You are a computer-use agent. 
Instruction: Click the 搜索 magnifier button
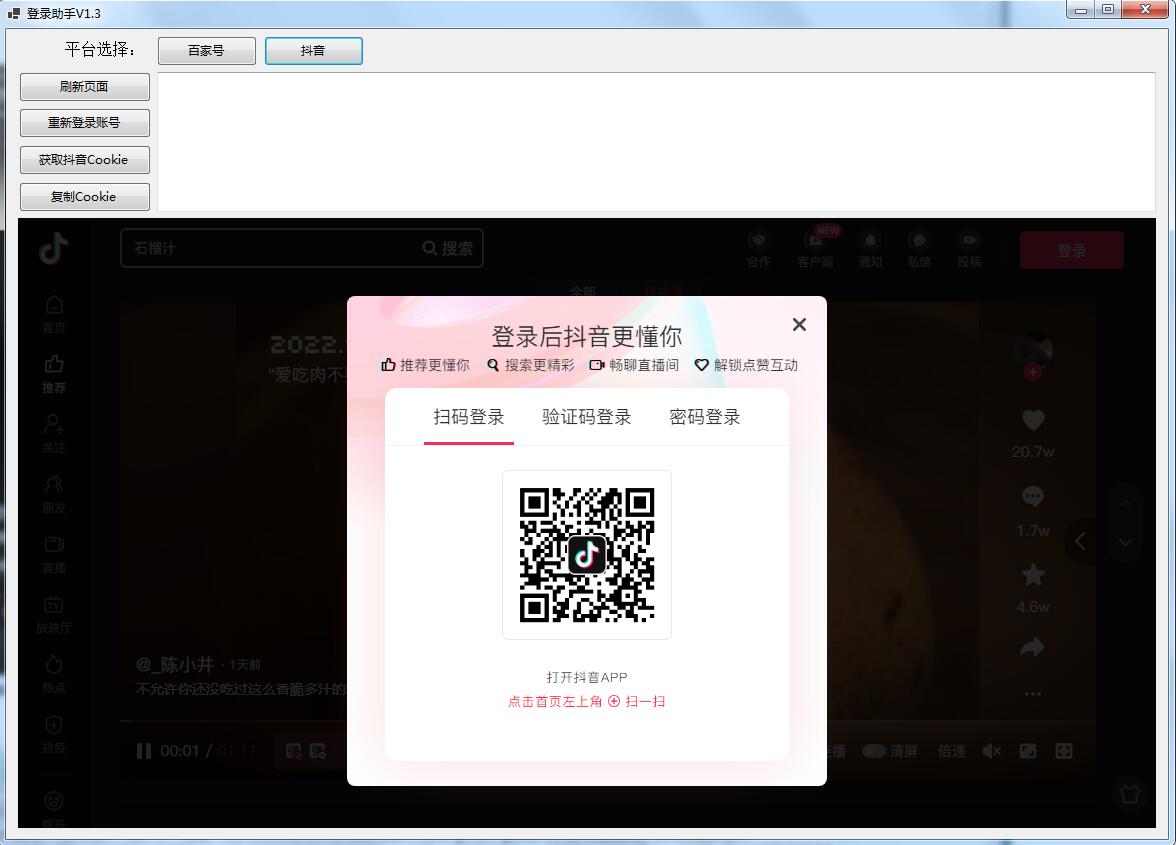tap(448, 248)
